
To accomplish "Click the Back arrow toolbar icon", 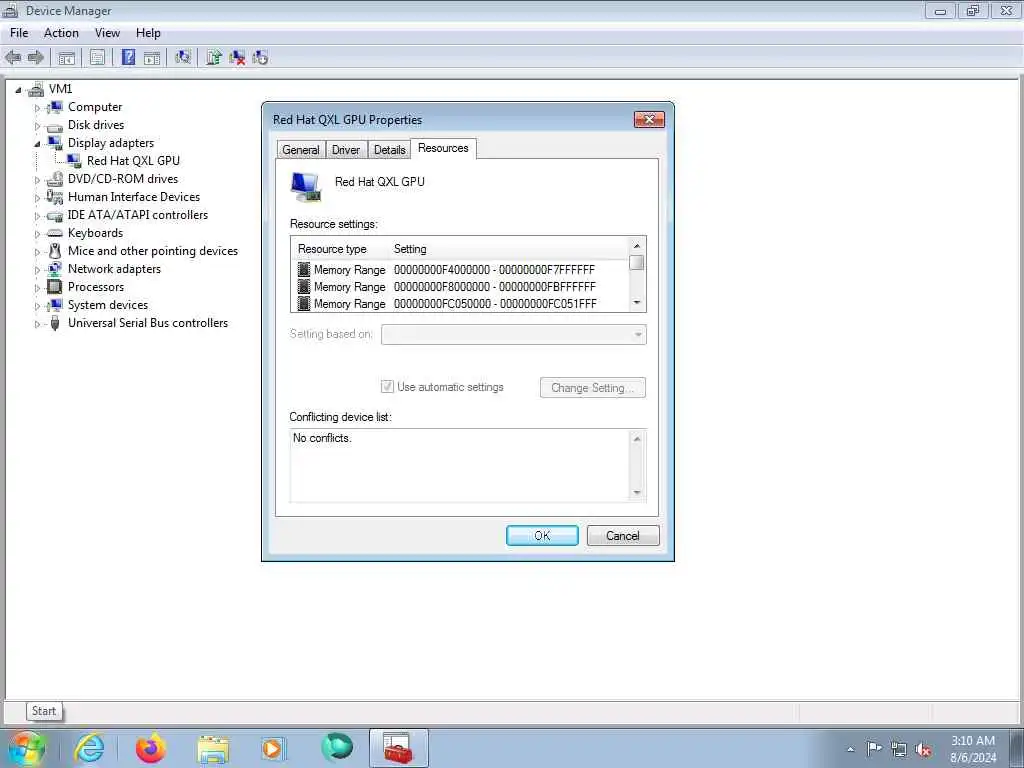I will pyautogui.click(x=13, y=57).
